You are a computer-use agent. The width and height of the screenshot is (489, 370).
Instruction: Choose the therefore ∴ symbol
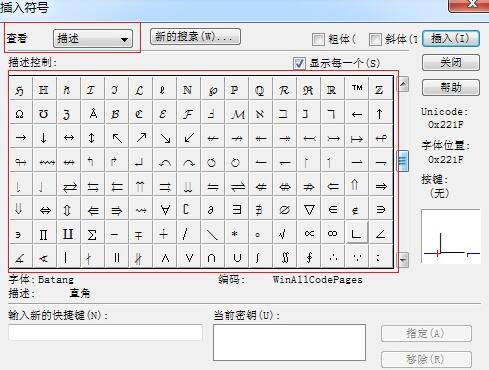point(333,257)
